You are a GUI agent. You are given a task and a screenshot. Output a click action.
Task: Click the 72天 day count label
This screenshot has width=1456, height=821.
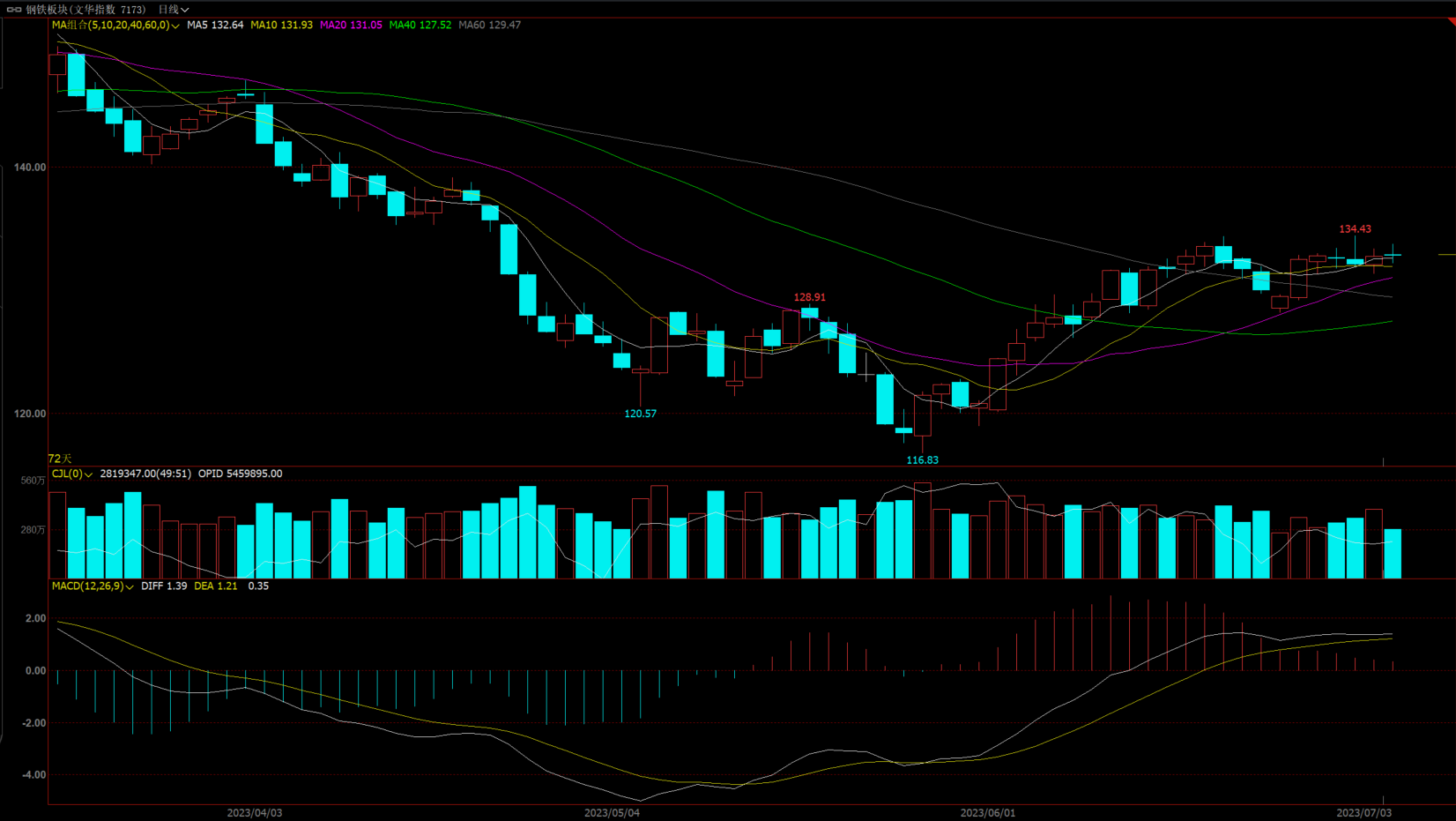60,459
